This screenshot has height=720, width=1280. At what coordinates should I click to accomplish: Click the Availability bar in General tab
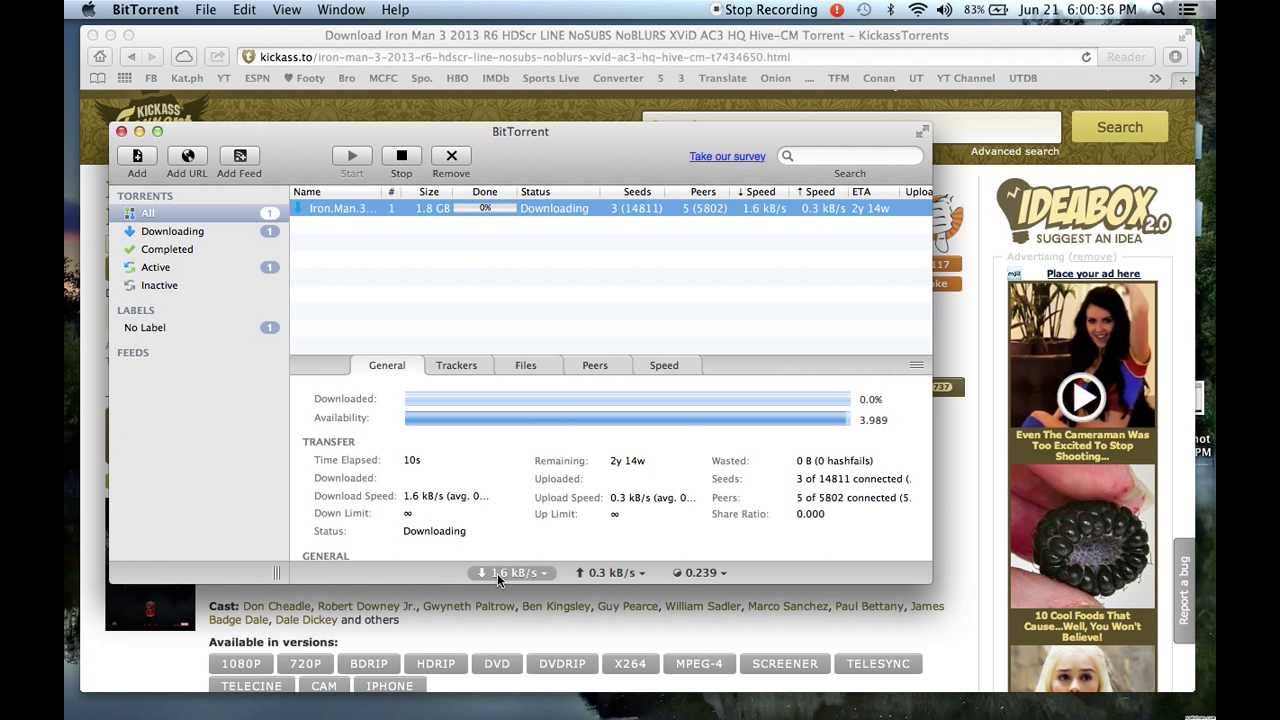click(627, 418)
